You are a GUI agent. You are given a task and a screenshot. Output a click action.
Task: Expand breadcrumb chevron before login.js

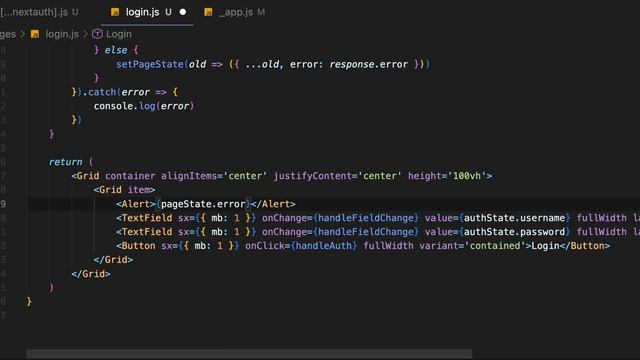23,34
